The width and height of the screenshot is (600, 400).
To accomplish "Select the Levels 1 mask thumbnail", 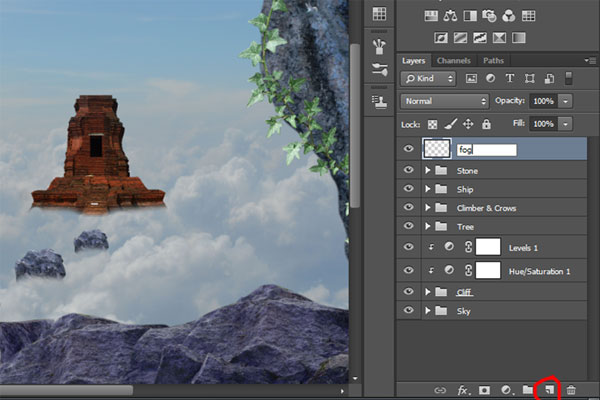I will click(x=487, y=247).
